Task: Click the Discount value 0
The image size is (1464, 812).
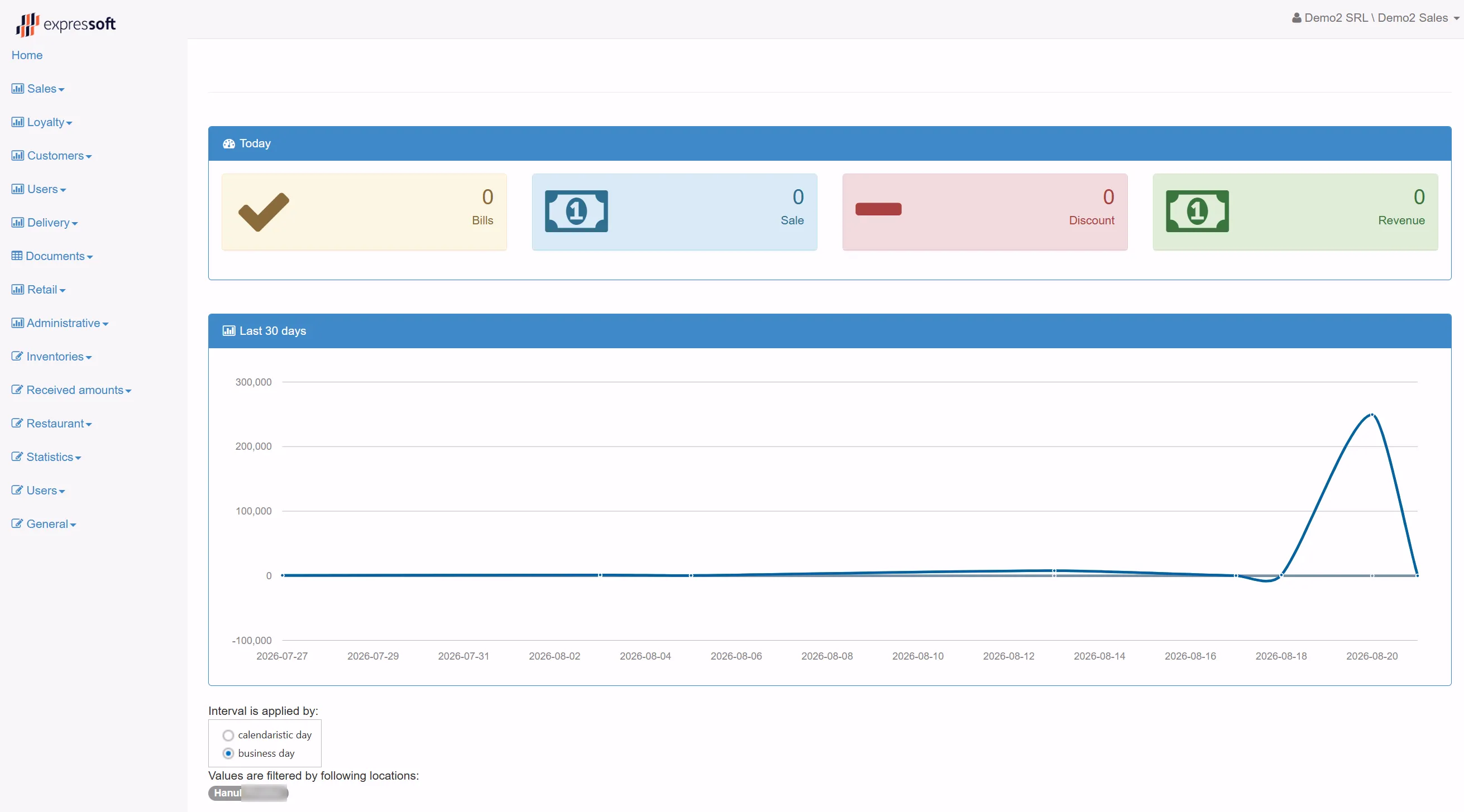Action: (1108, 197)
